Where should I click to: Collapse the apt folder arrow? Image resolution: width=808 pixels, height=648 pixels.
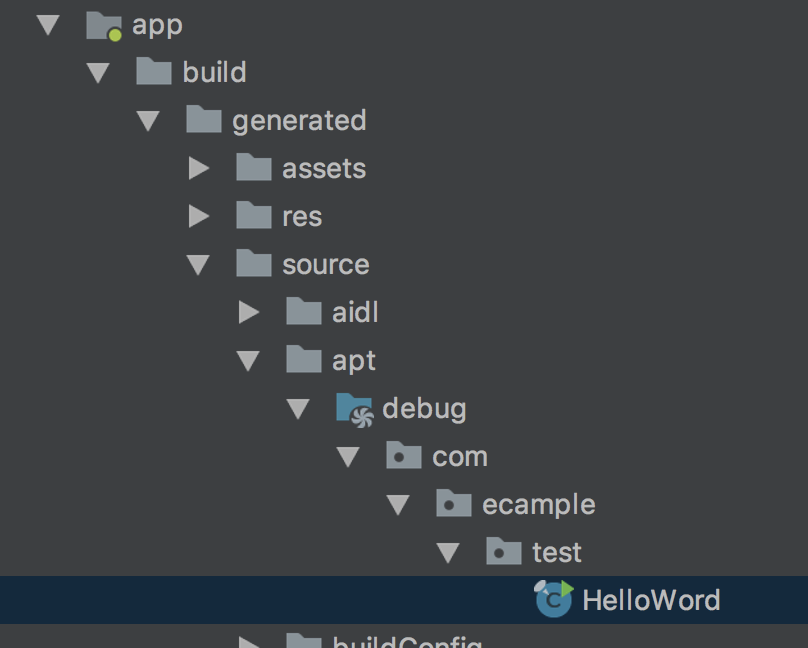tap(248, 361)
